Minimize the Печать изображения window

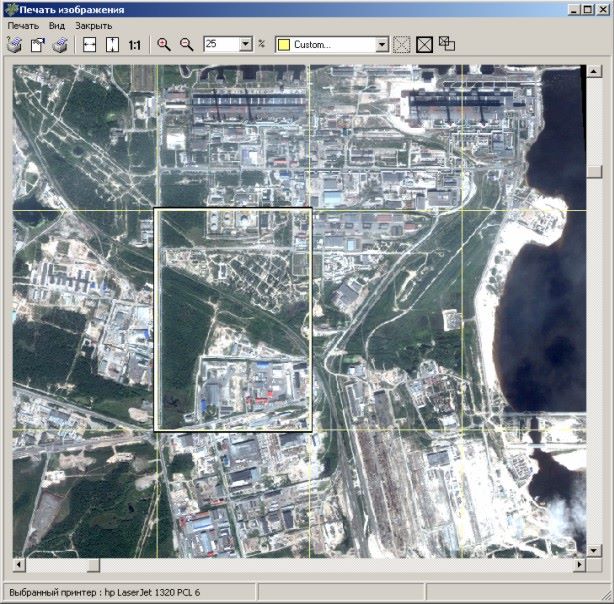[574, 10]
